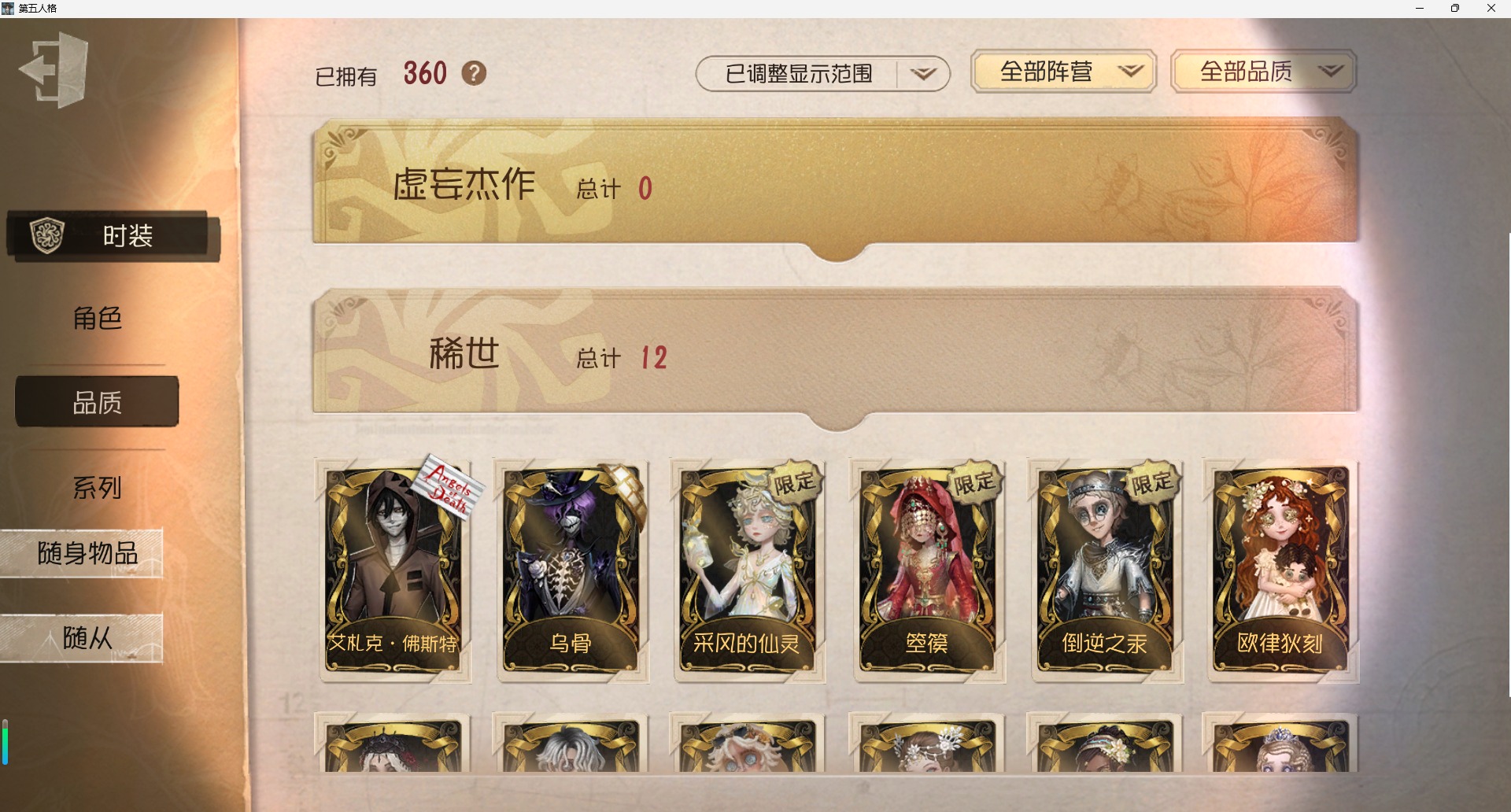
Task: Expand the 全部品质 filter dropdown
Action: (x=1263, y=72)
